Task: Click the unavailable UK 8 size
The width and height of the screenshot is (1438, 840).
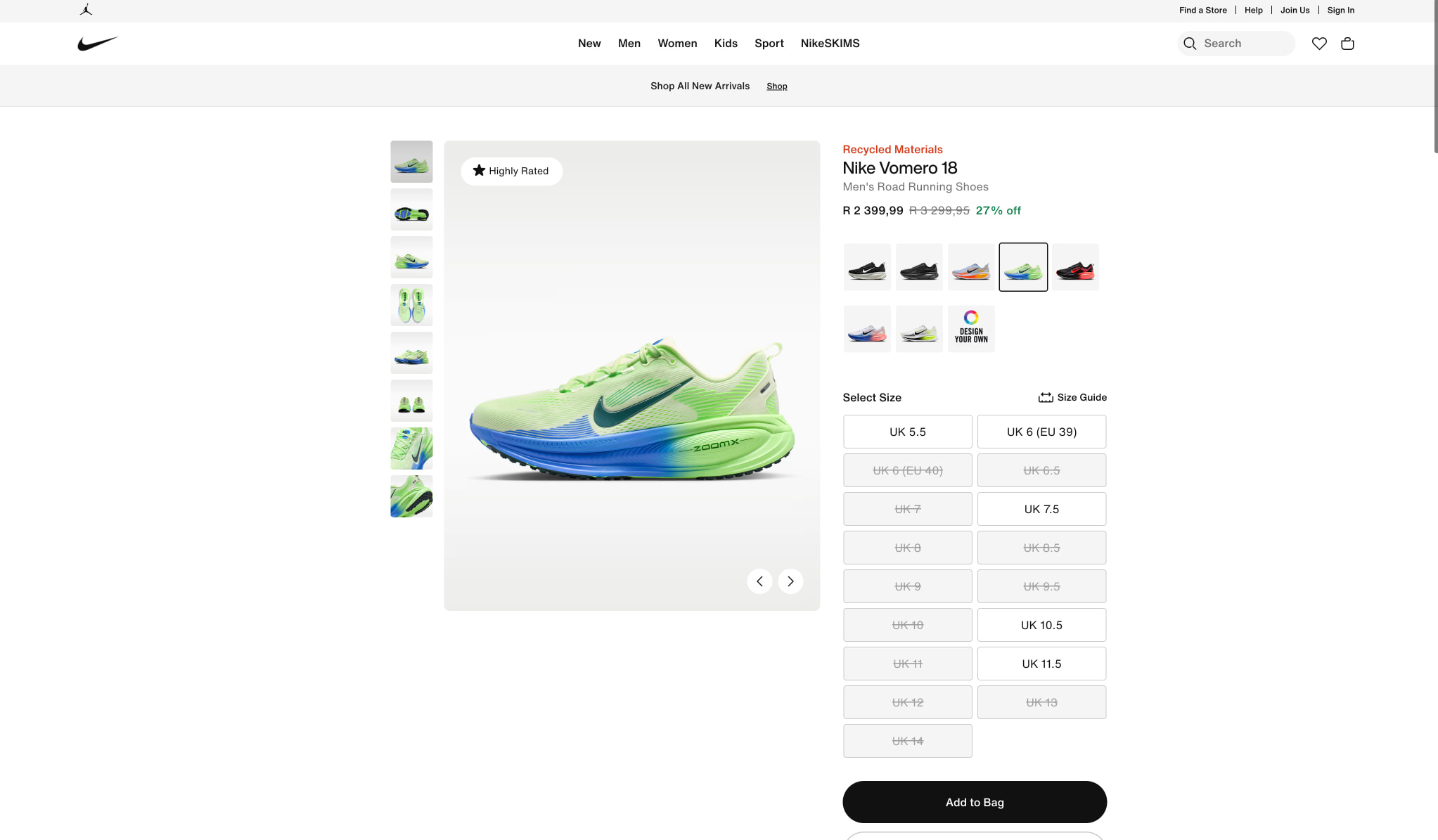Action: pyautogui.click(x=907, y=548)
